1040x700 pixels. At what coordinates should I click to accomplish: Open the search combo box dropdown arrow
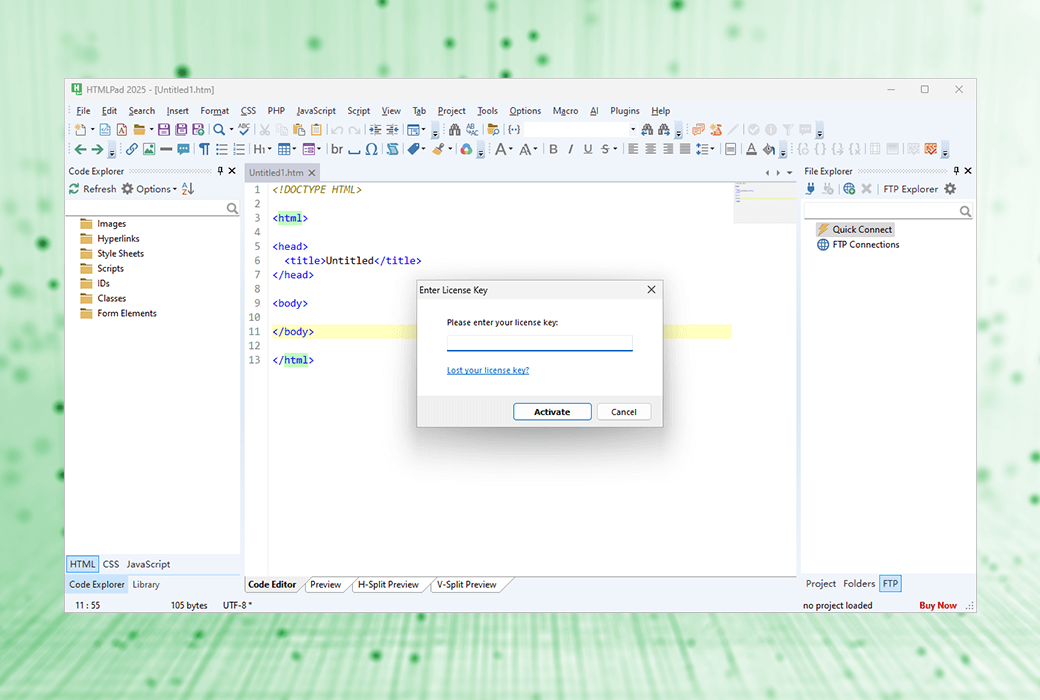(x=633, y=129)
